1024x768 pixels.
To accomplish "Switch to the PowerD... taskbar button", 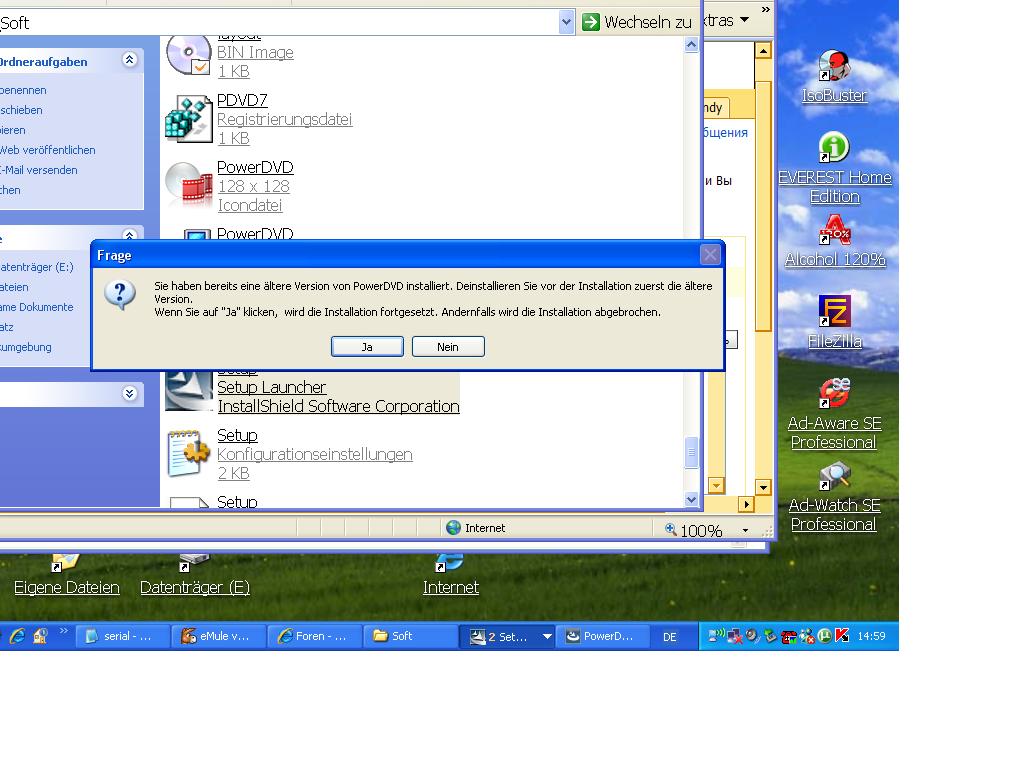I will (602, 636).
